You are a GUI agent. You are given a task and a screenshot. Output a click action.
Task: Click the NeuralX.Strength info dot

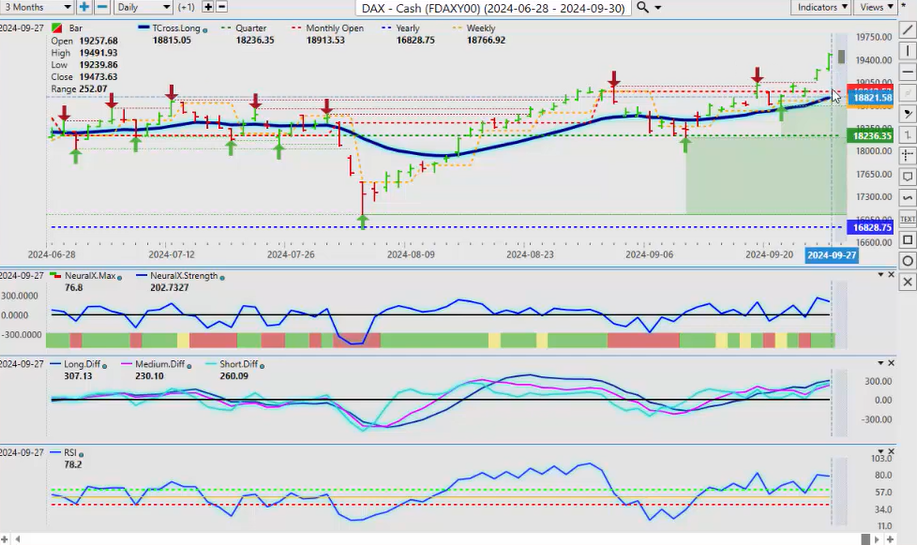coord(222,277)
